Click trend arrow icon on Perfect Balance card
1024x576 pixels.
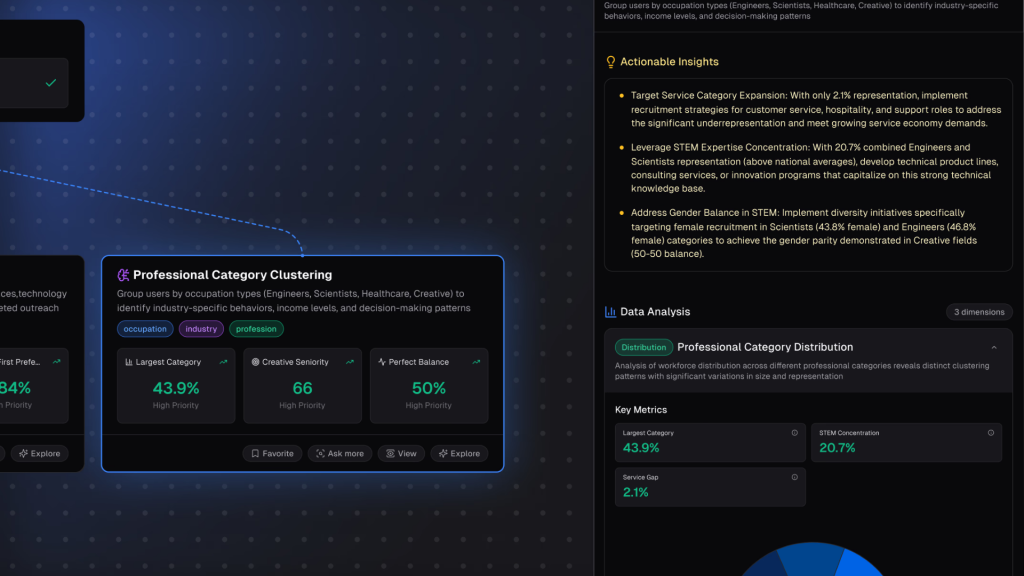coord(476,362)
